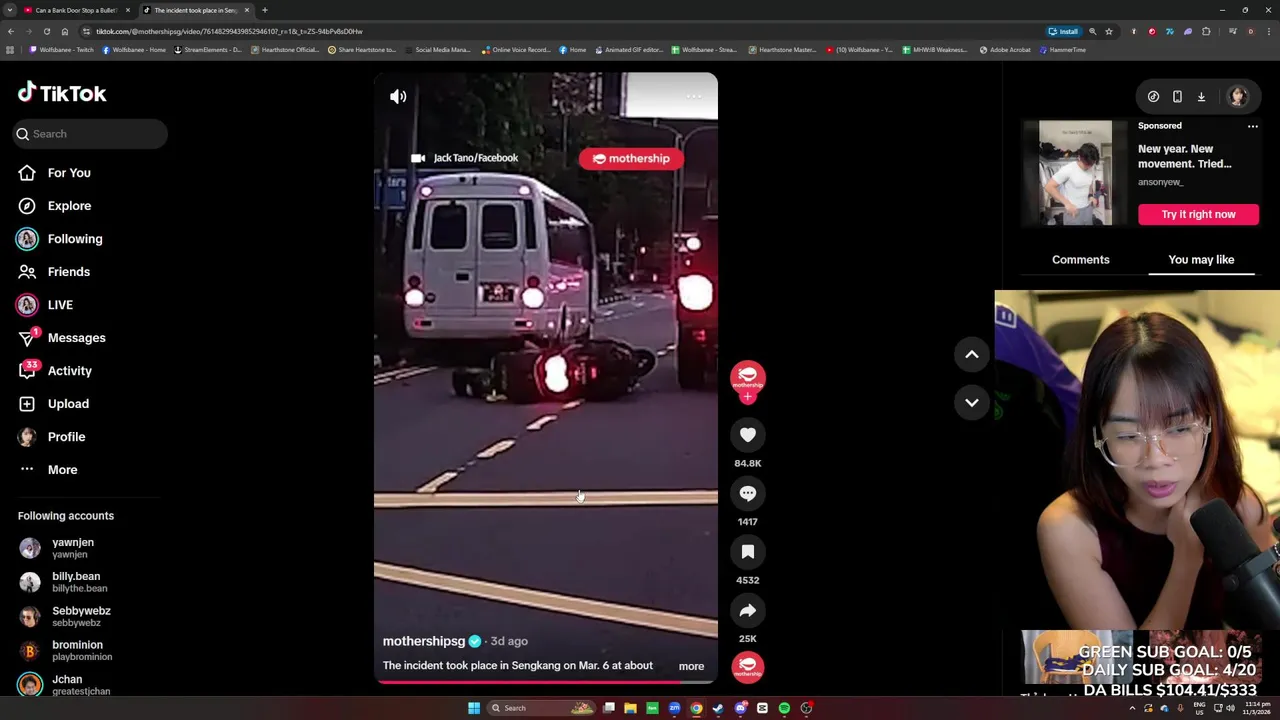
Task: Share the video with the arrow icon
Action: [x=748, y=610]
